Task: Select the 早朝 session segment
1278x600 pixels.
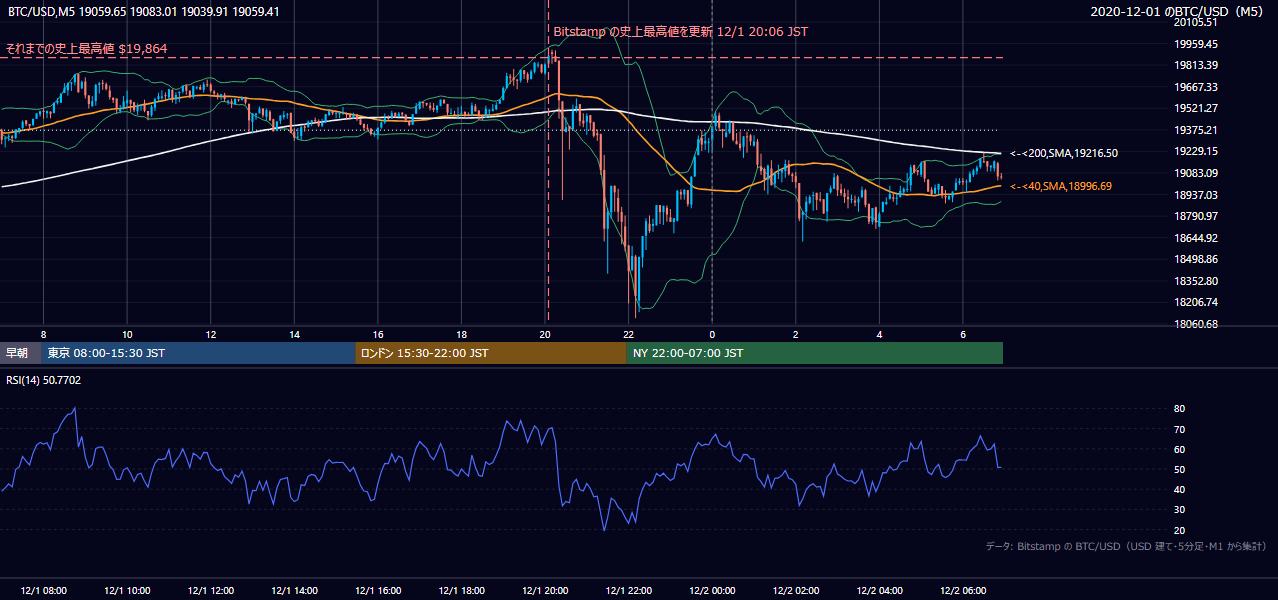Action: pyautogui.click(x=21, y=353)
